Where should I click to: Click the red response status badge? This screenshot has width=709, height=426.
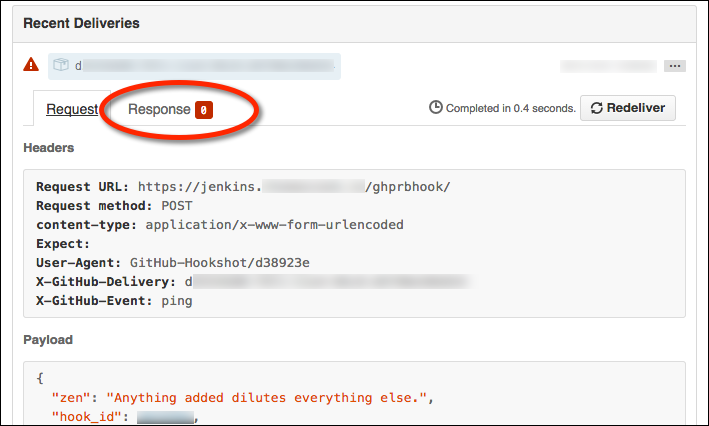pyautogui.click(x=203, y=110)
